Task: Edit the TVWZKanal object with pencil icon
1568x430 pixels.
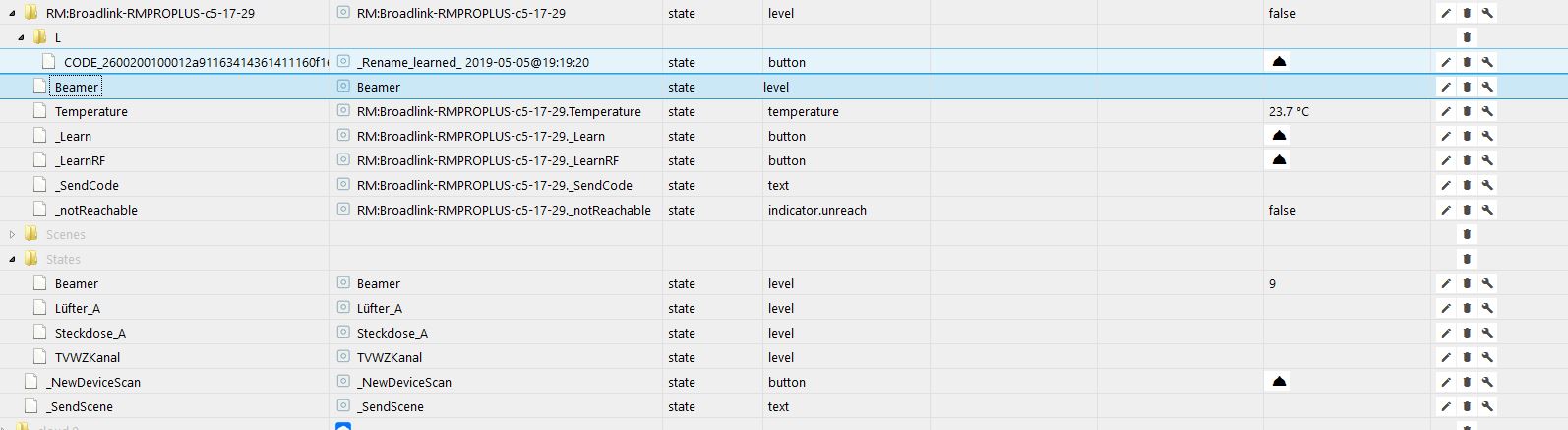Action: pos(1446,357)
